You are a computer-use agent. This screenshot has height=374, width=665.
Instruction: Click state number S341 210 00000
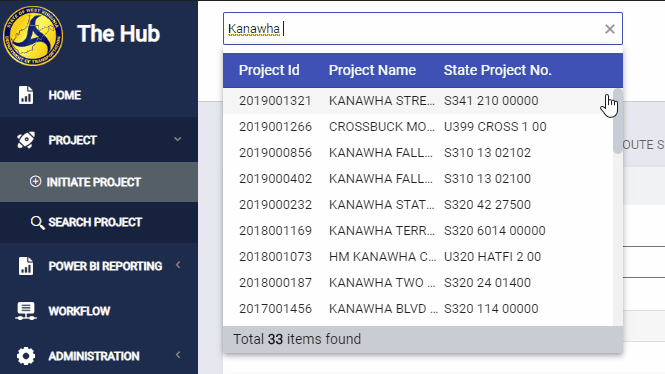[x=491, y=101]
